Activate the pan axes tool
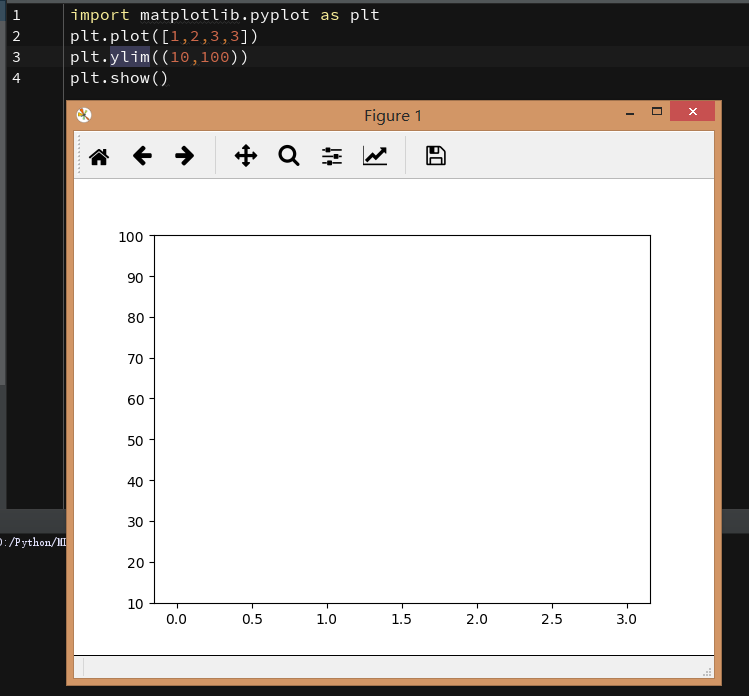Viewport: 749px width, 696px height. point(246,156)
